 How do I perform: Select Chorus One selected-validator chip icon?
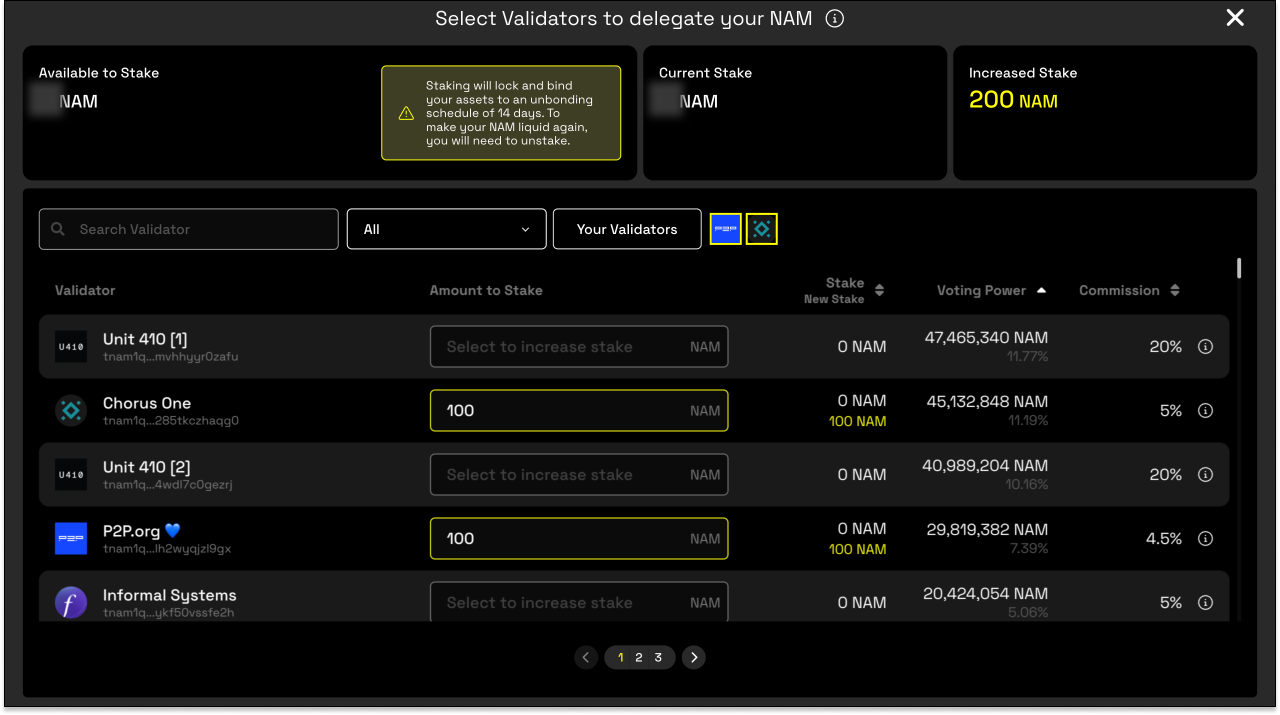click(x=762, y=229)
